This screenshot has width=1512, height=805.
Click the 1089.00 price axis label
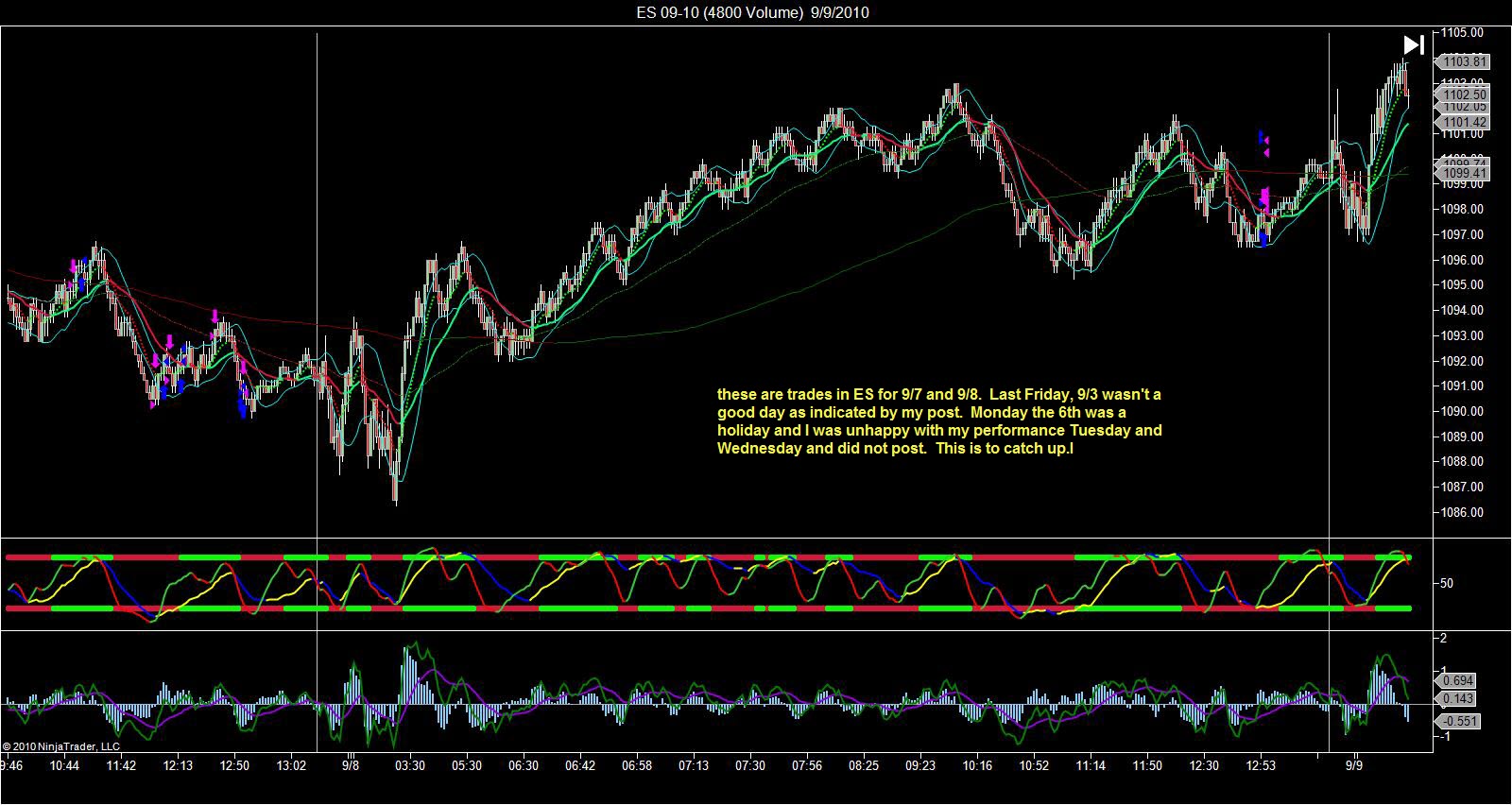pyautogui.click(x=1464, y=437)
